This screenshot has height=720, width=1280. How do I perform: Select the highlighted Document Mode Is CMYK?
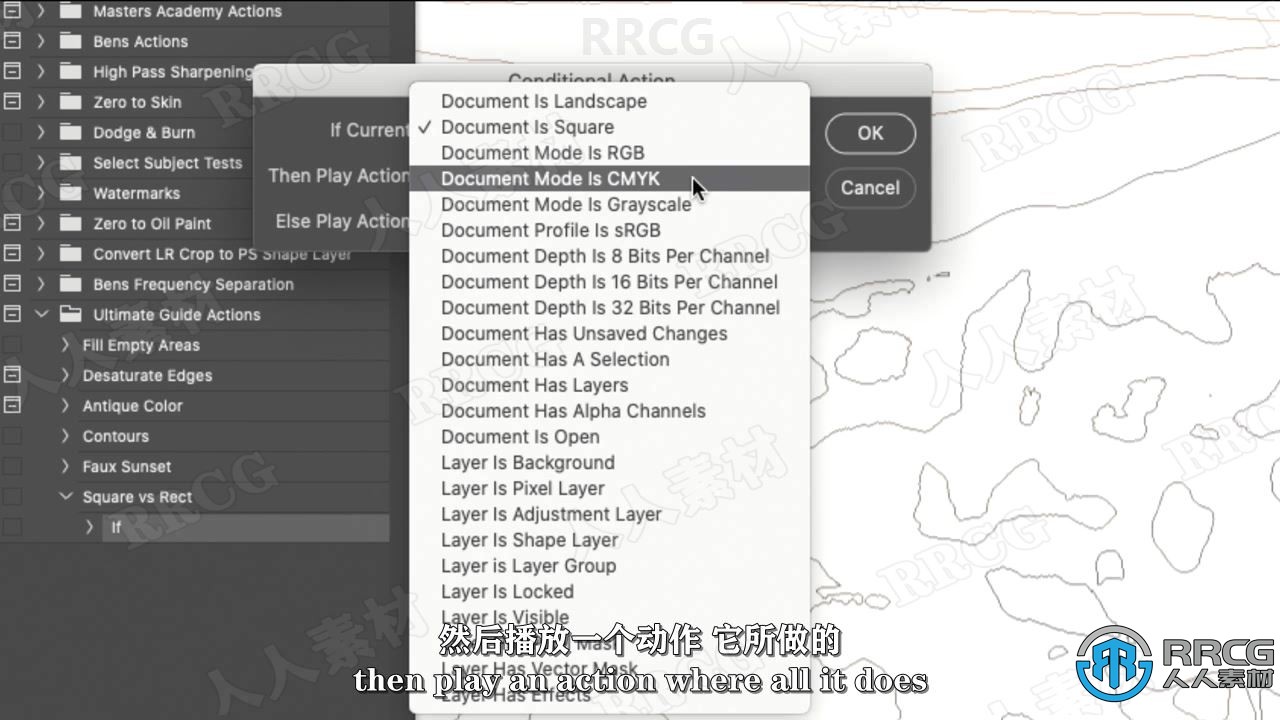(609, 179)
